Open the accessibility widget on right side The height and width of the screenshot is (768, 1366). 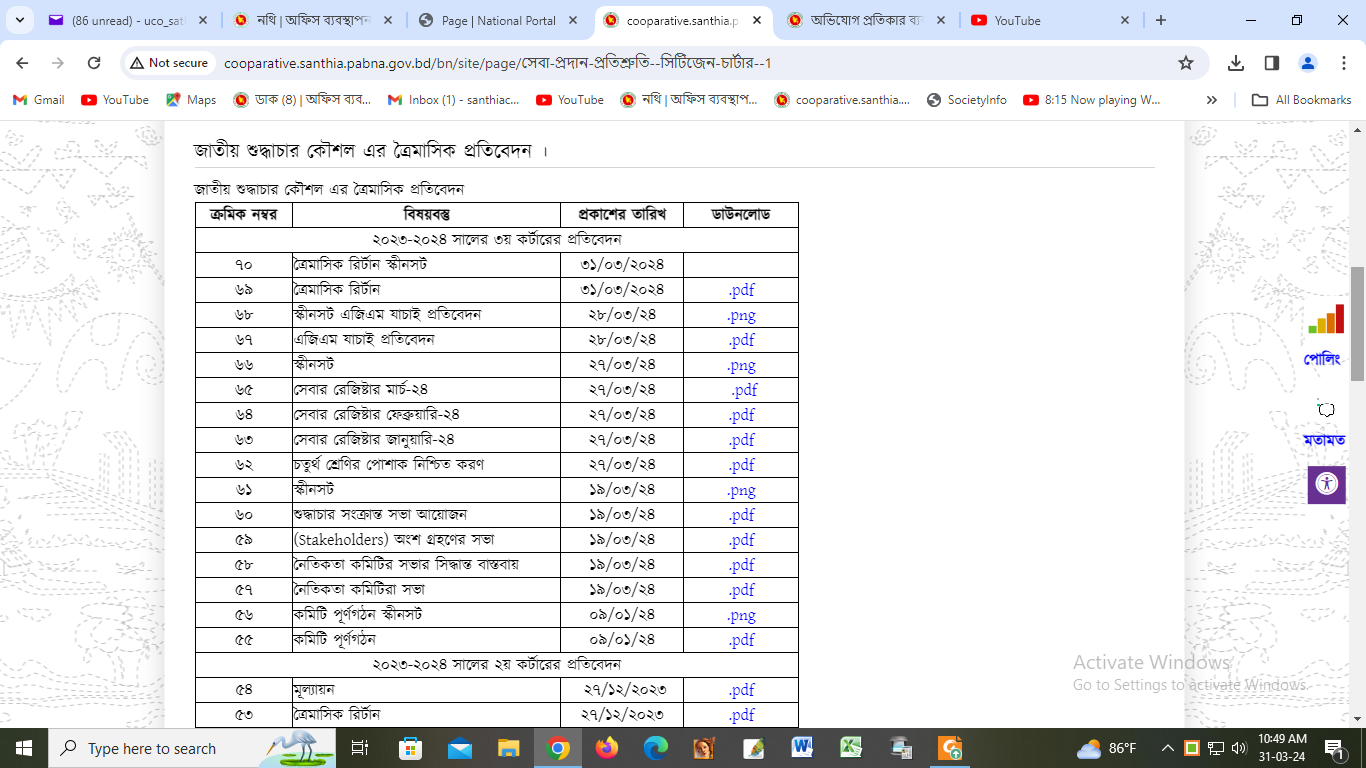(x=1326, y=484)
